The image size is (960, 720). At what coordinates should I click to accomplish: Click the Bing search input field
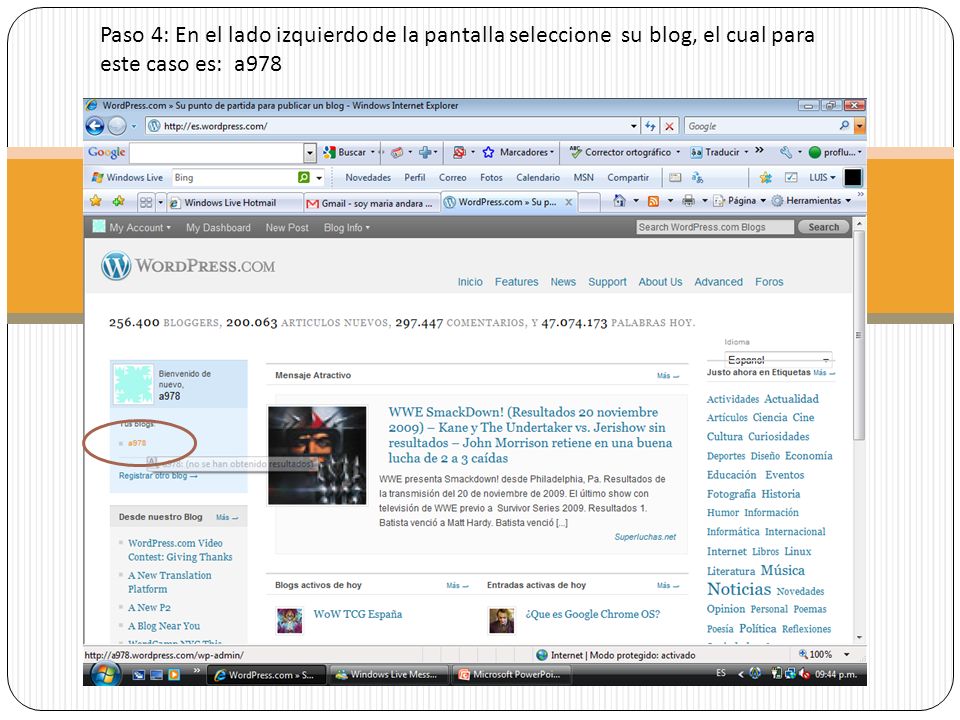234,178
